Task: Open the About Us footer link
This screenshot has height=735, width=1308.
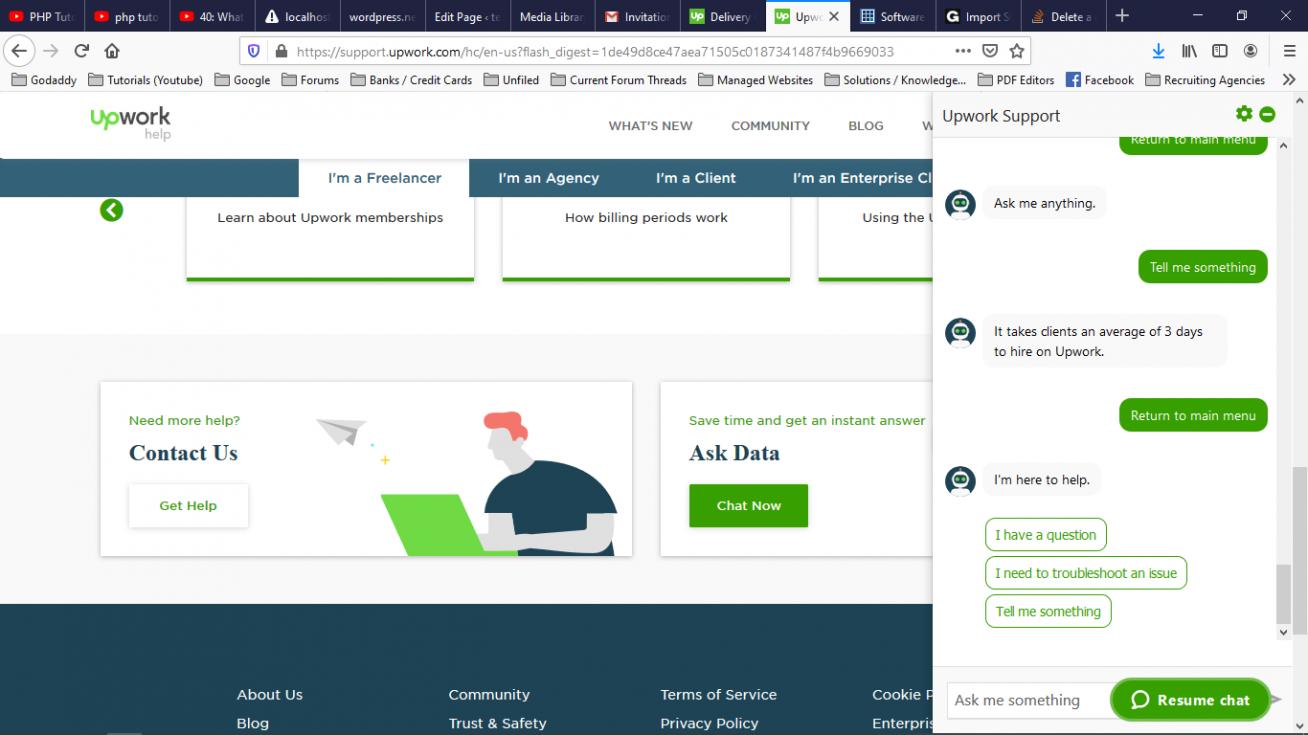Action: [x=269, y=695]
